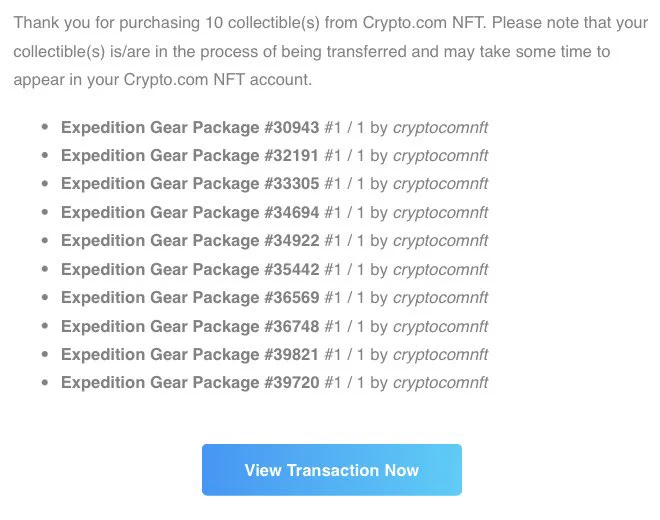660x520 pixels.
Task: Click Expedition Gear Package #36748 title
Action: tap(190, 326)
